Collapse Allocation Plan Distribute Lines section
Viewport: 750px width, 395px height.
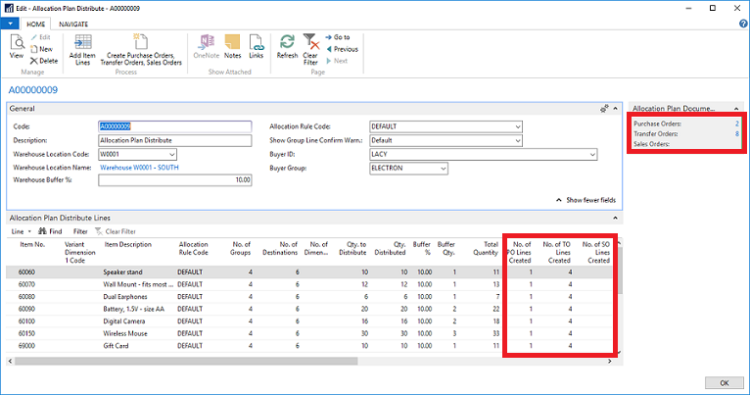616,218
